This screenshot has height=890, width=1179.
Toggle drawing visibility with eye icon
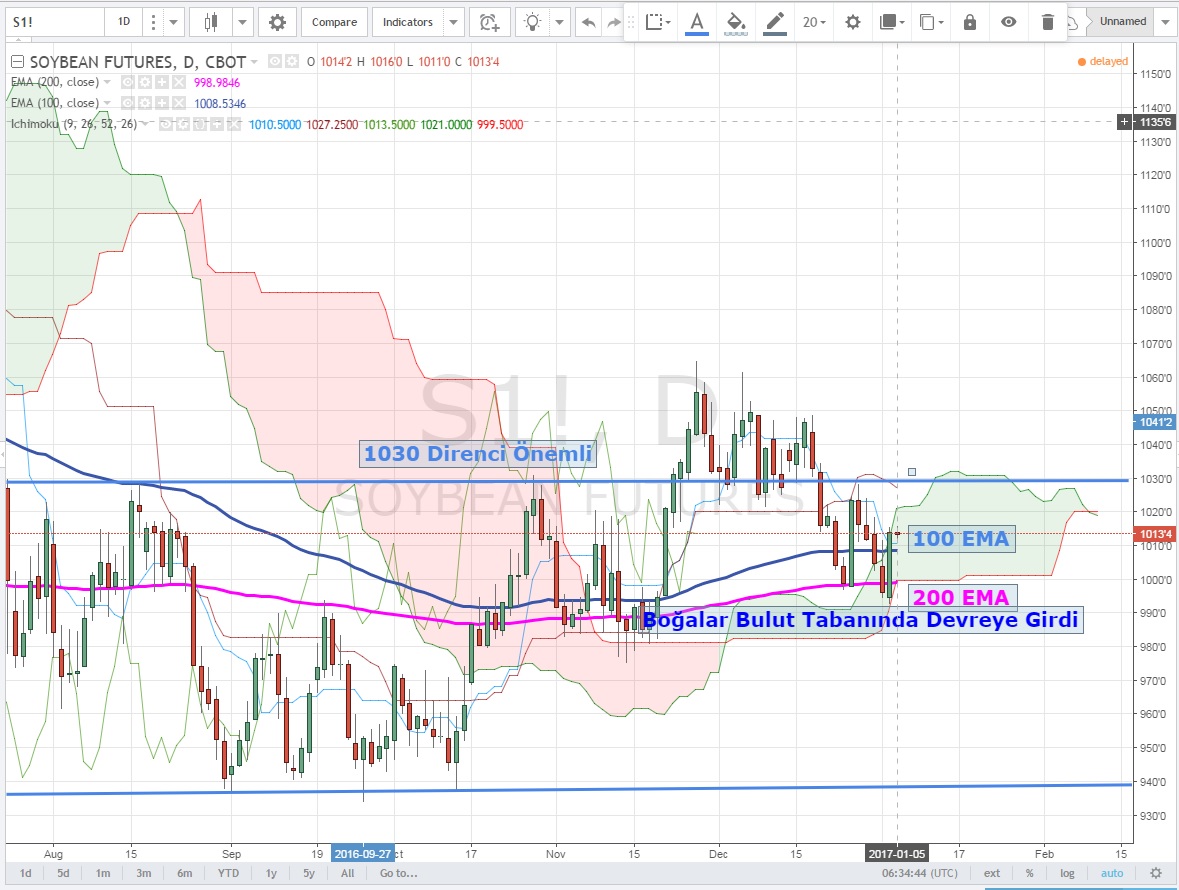(x=1008, y=22)
